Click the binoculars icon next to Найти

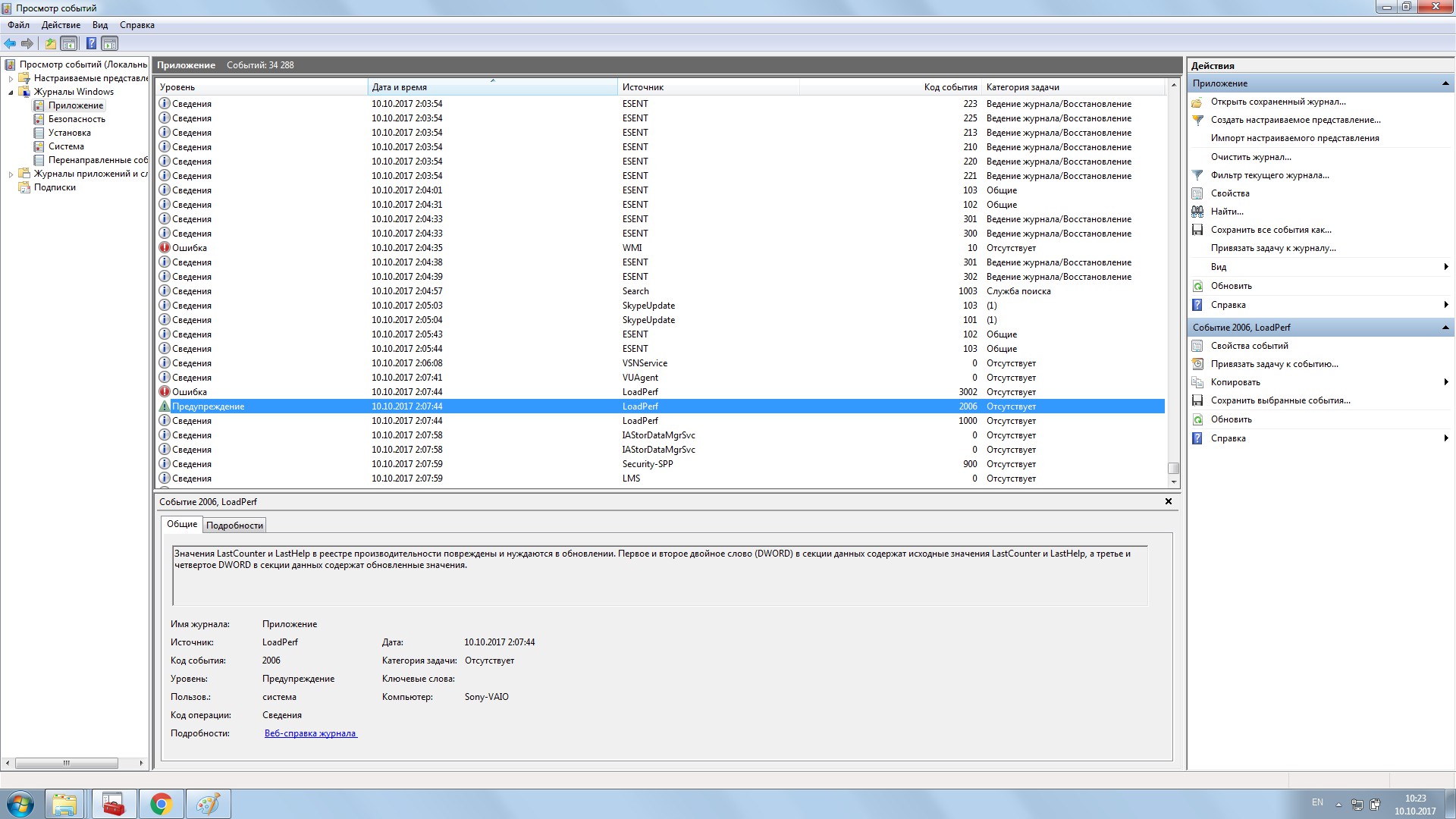[x=1197, y=212]
